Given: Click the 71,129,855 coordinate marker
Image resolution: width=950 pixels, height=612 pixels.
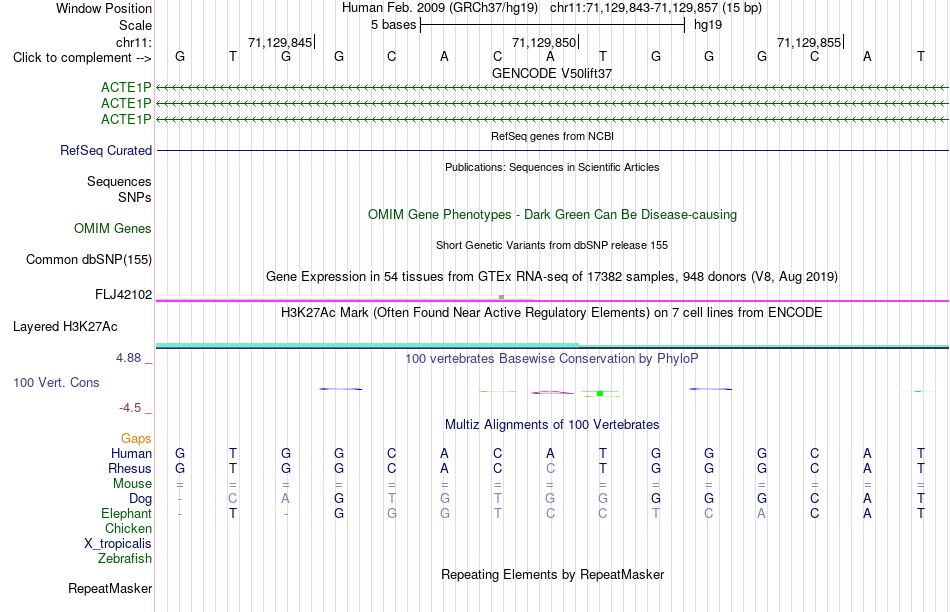Looking at the screenshot, I should click(x=809, y=42).
